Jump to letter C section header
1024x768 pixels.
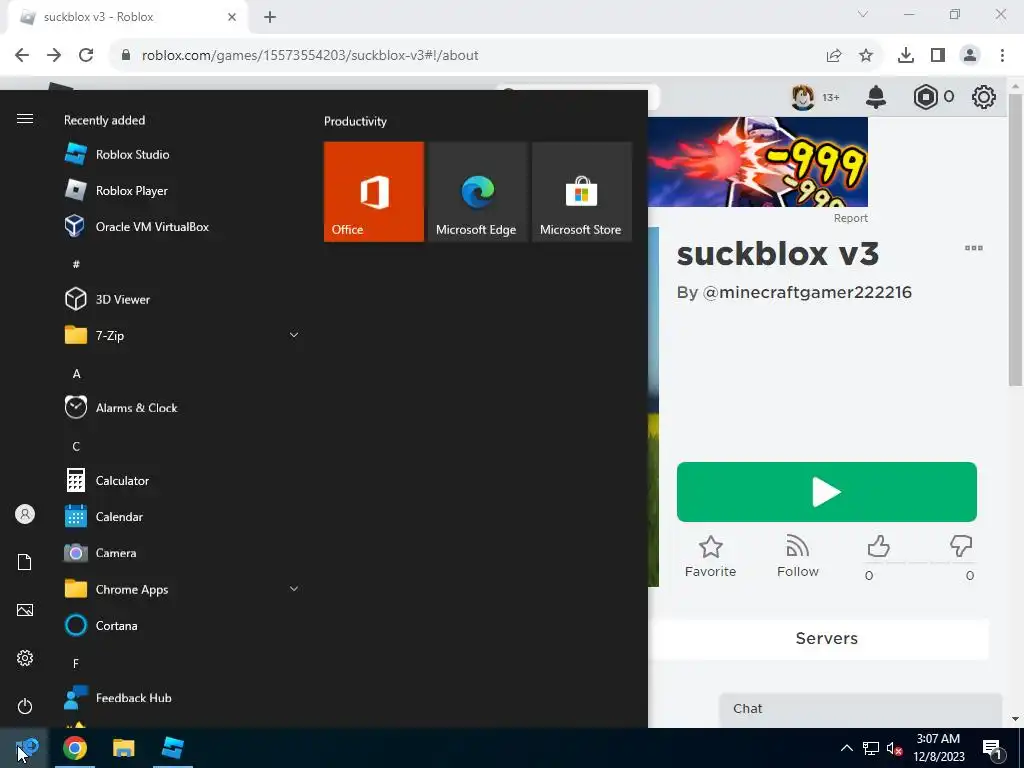click(x=76, y=447)
